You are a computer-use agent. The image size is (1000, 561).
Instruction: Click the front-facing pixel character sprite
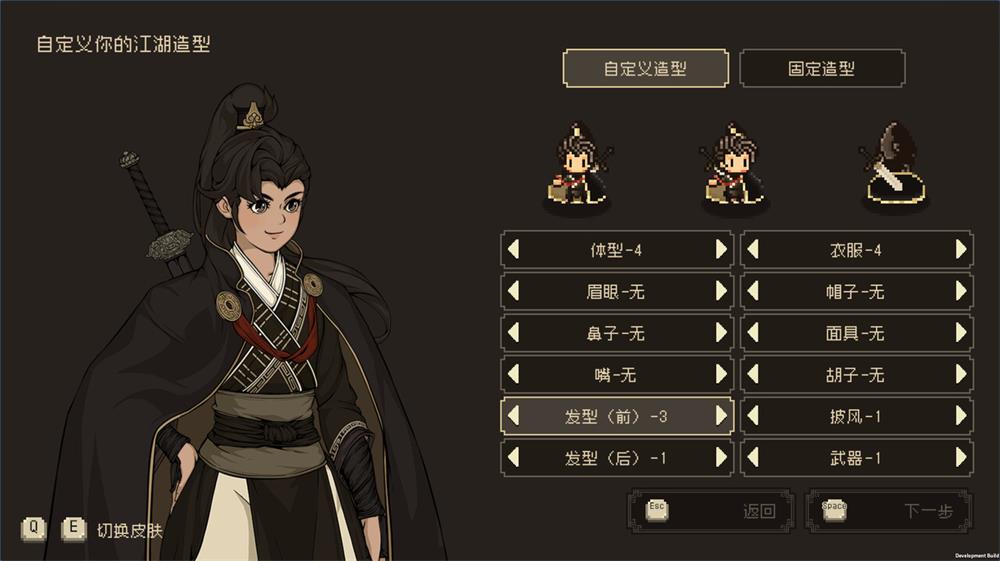point(578,165)
